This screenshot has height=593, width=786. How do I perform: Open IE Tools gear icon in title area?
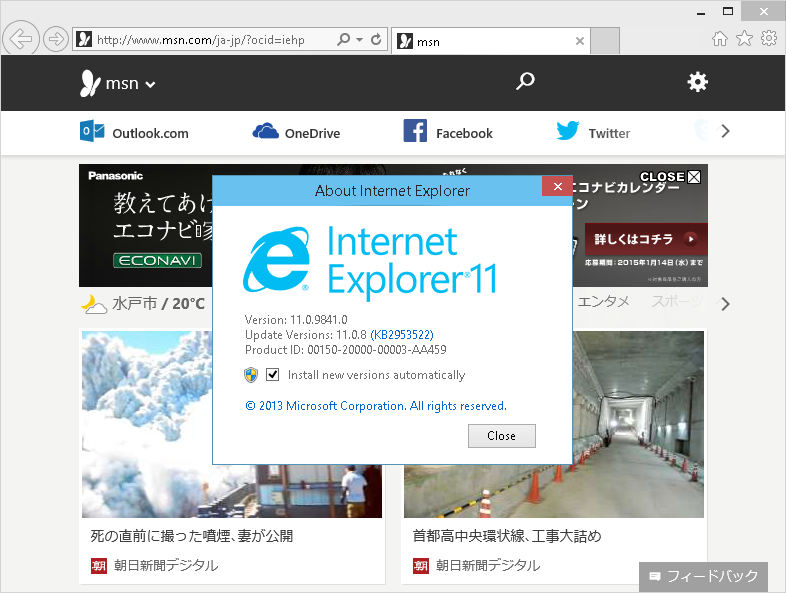(x=768, y=38)
